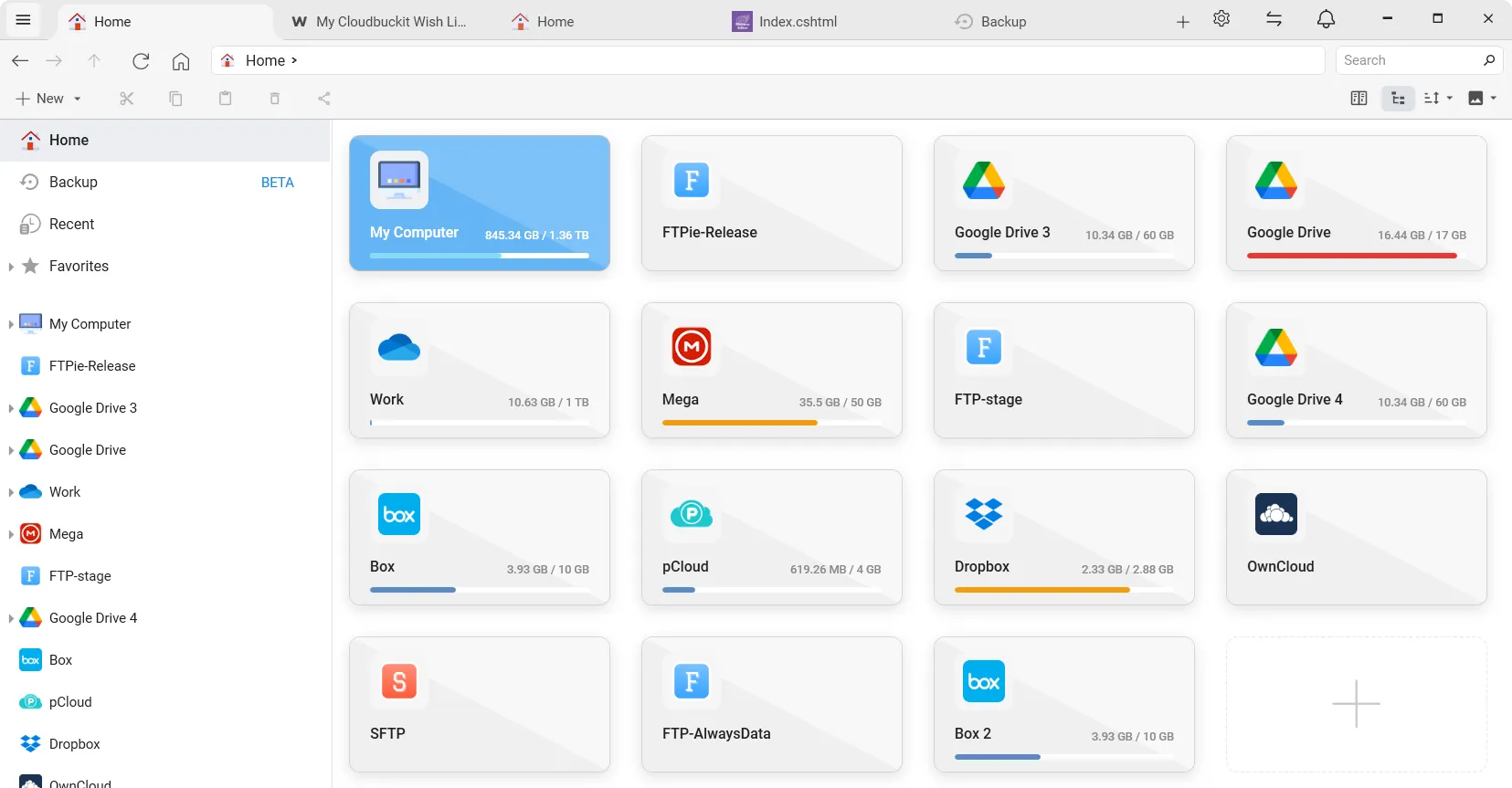The image size is (1512, 788).
Task: Open FTP-AlwaysData tile
Action: coord(772,704)
